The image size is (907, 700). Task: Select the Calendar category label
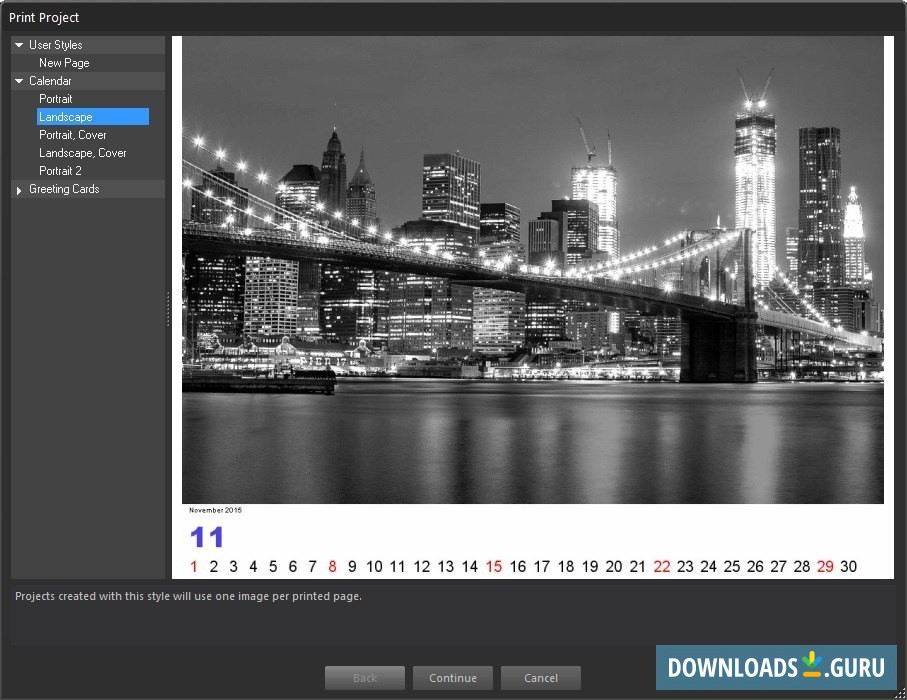point(50,80)
